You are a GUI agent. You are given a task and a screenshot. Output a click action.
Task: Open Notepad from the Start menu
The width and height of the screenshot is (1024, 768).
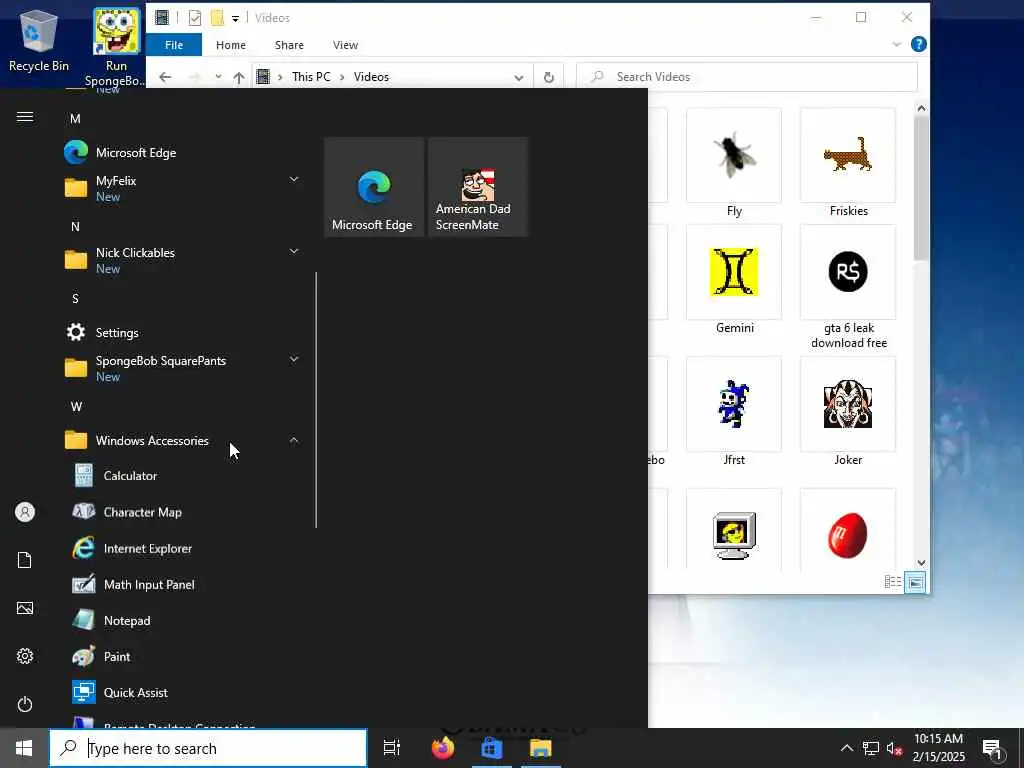coord(181,620)
